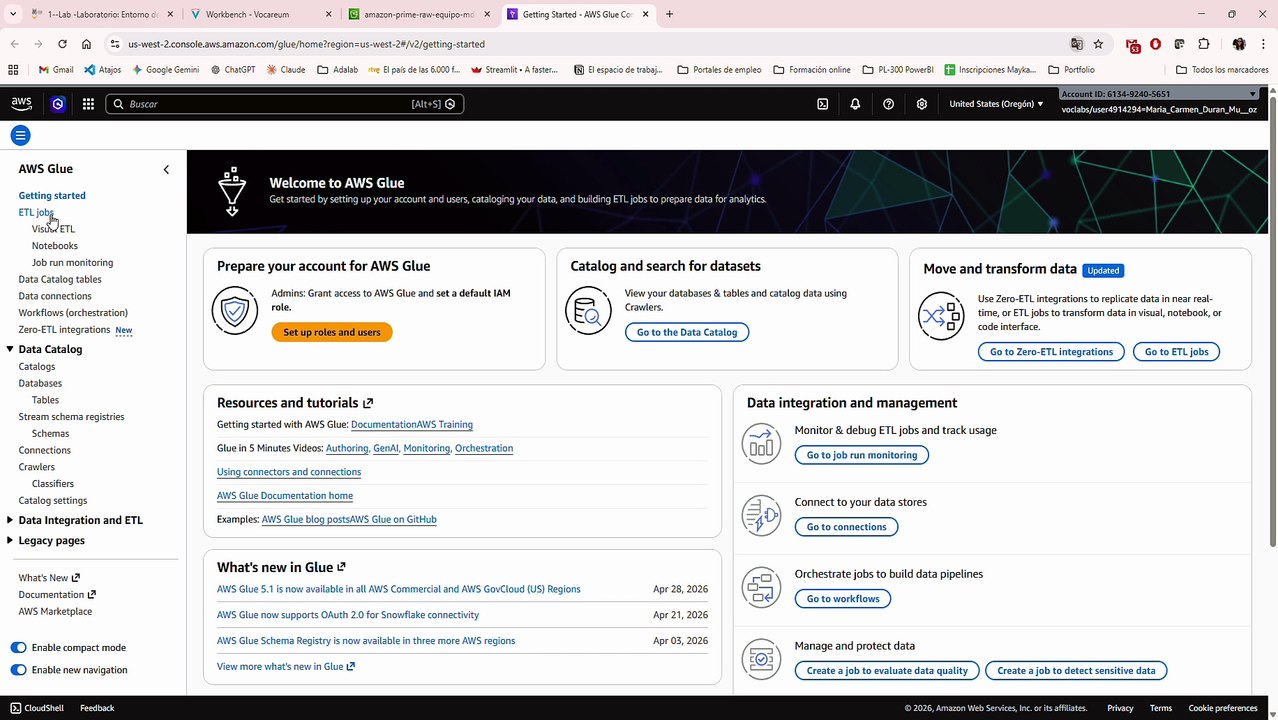Screen dimensions: 1278x720
Task: Open the account dropdown showing Account ID
Action: (1158, 94)
